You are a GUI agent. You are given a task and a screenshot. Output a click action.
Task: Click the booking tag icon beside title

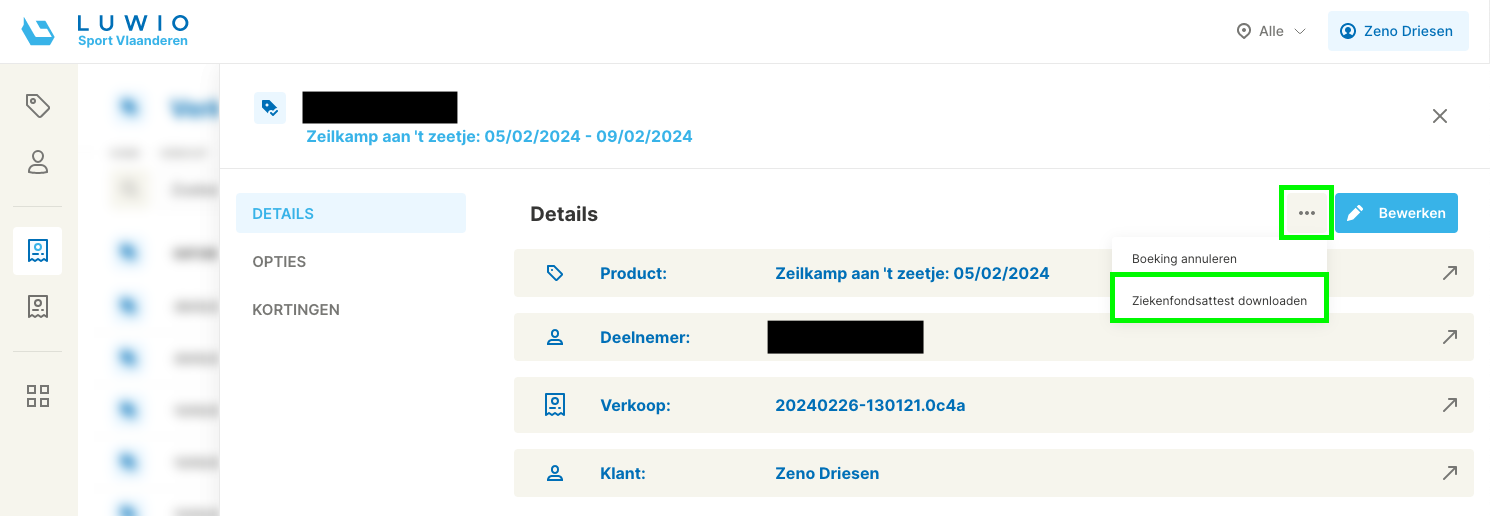tap(269, 108)
